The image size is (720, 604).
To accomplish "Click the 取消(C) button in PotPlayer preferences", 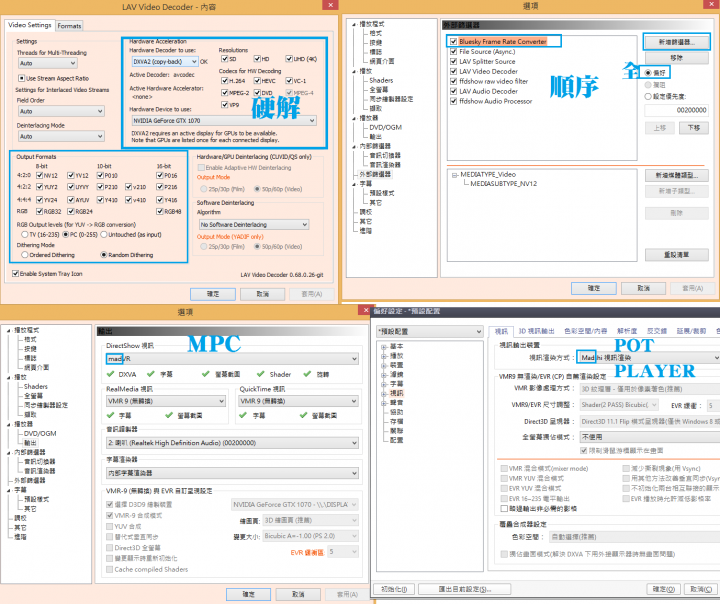I will 701,589.
